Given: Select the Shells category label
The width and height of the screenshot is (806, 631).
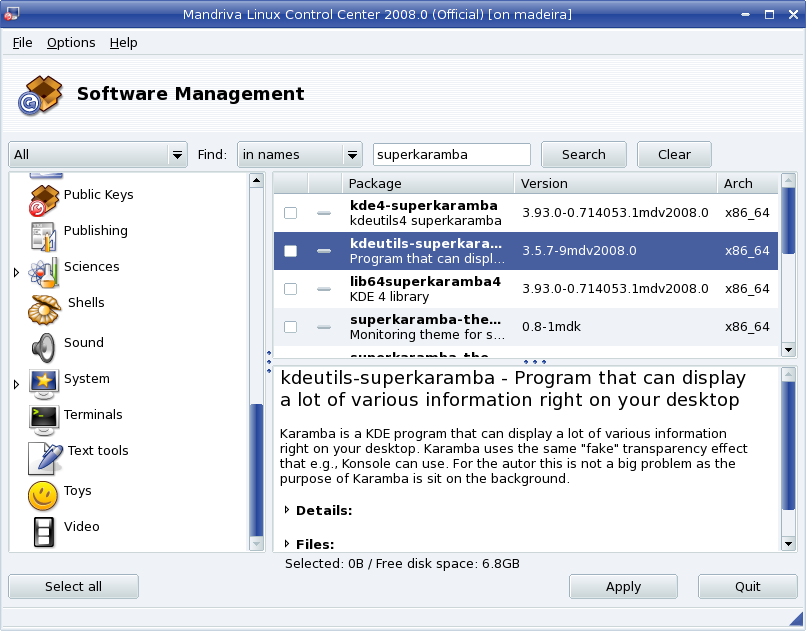Looking at the screenshot, I should [x=86, y=303].
